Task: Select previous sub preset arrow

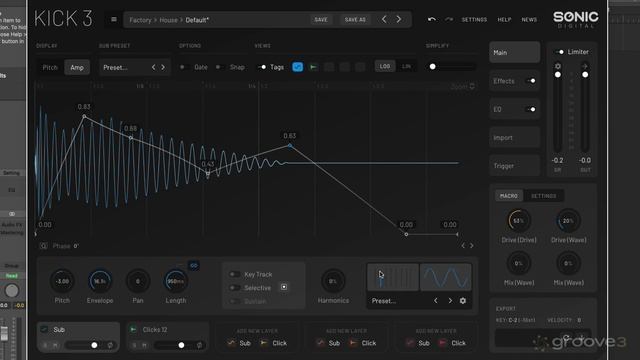Action: (x=153, y=67)
